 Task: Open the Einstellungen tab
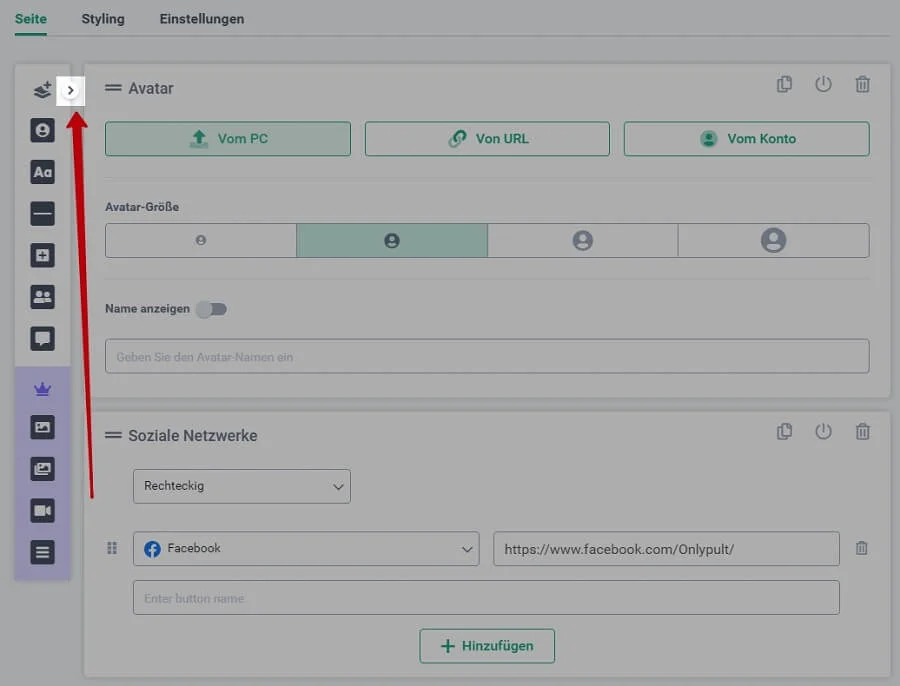(201, 19)
